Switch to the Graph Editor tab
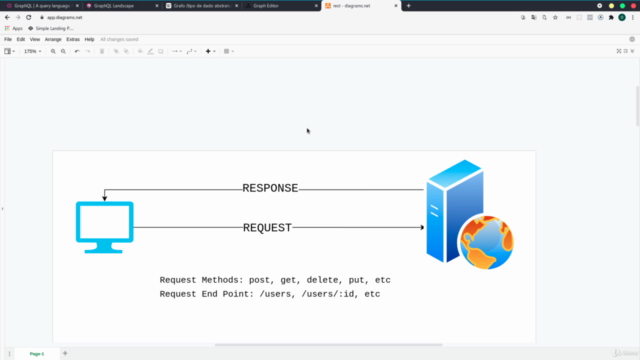The width and height of the screenshot is (640, 360). coord(281,6)
